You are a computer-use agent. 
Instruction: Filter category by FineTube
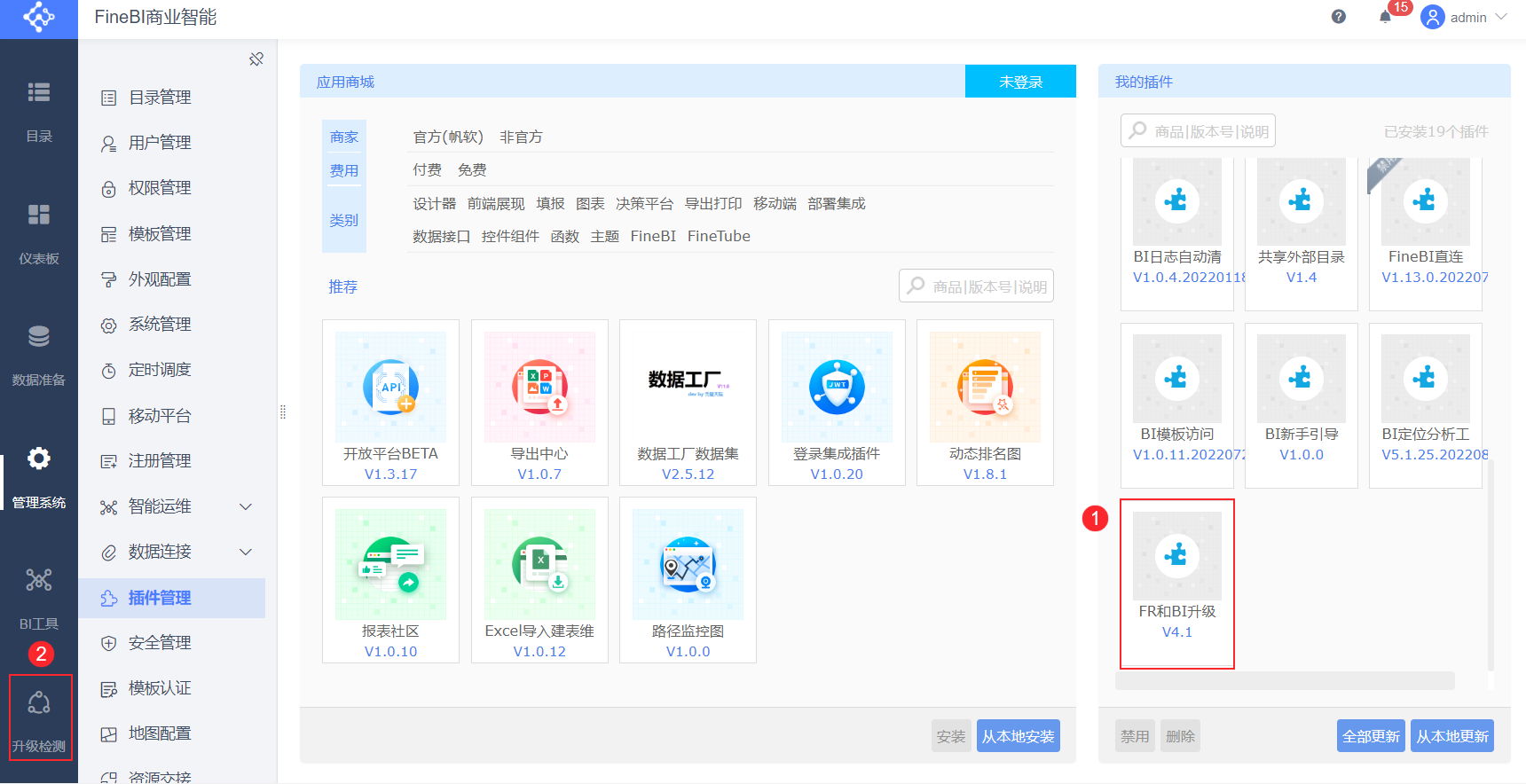pos(719,236)
